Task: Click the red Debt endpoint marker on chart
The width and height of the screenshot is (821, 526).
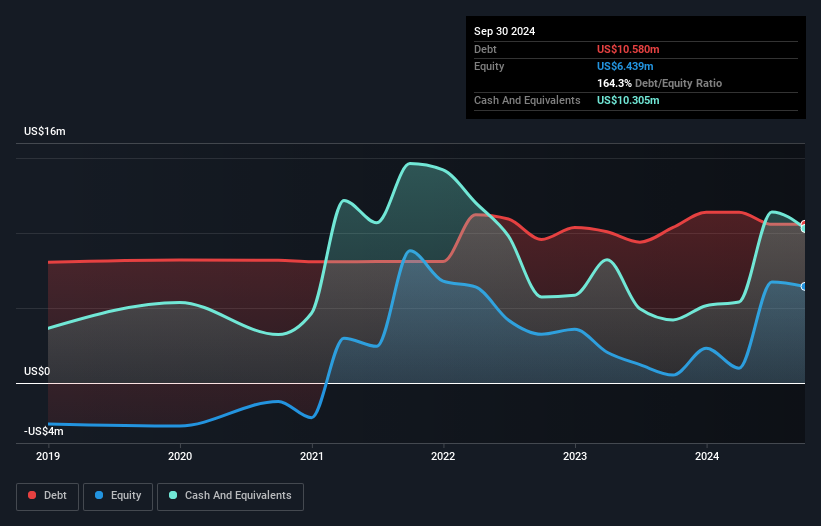Action: pyautogui.click(x=804, y=224)
